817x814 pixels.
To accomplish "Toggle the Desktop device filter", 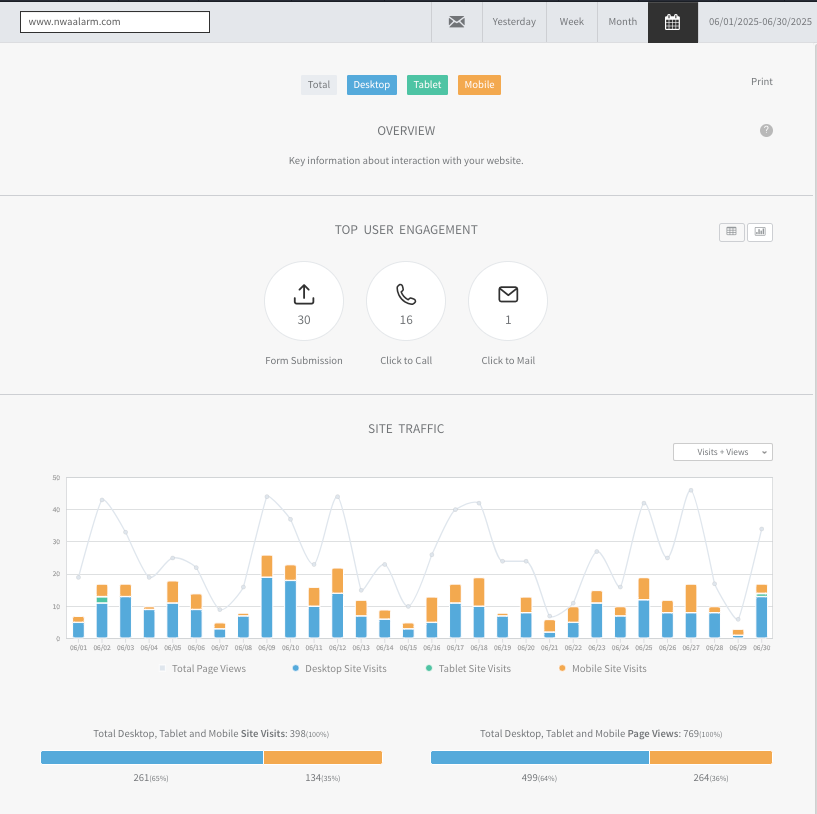I will [372, 85].
